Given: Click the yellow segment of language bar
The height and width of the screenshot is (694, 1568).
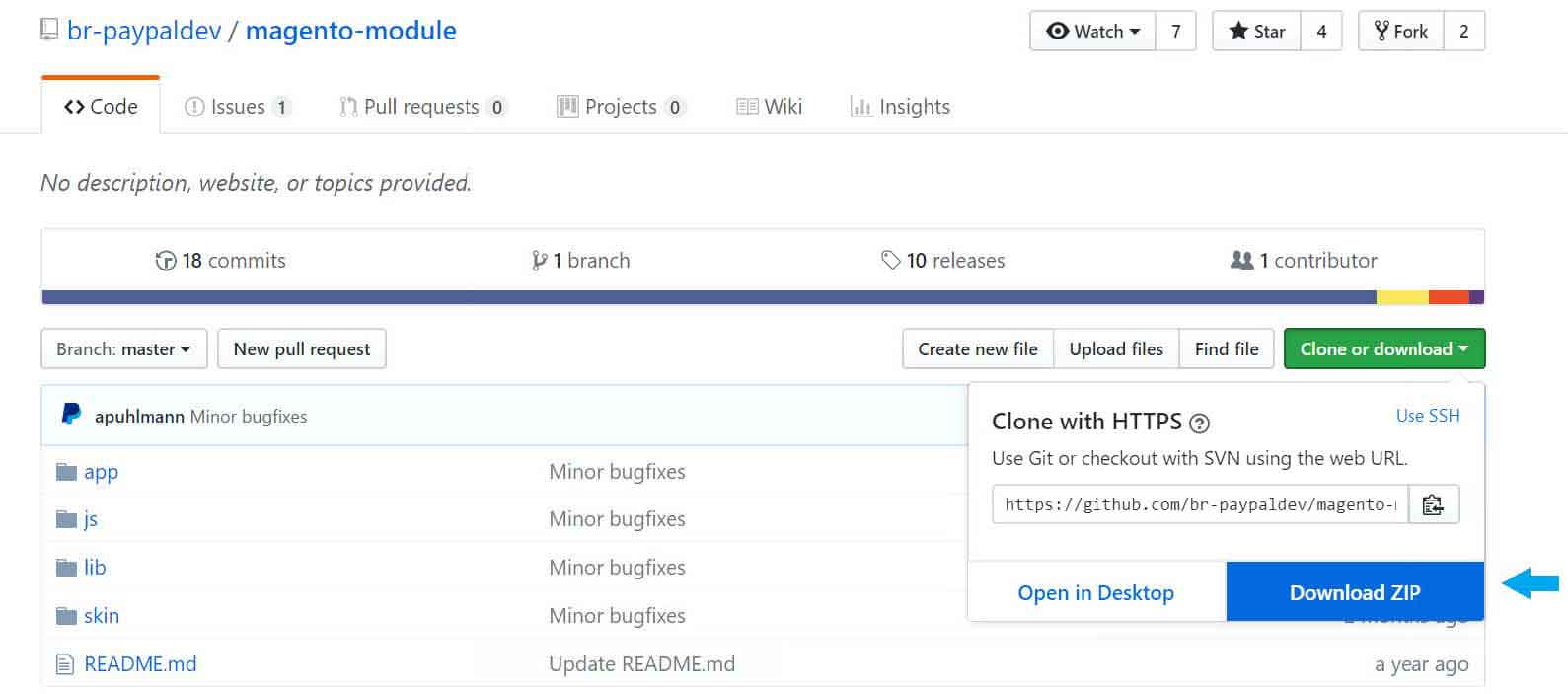Looking at the screenshot, I should coord(1402,297).
